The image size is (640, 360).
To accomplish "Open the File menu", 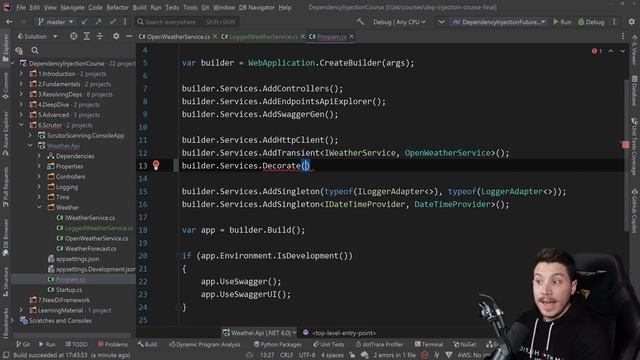I will pyautogui.click(x=21, y=7).
